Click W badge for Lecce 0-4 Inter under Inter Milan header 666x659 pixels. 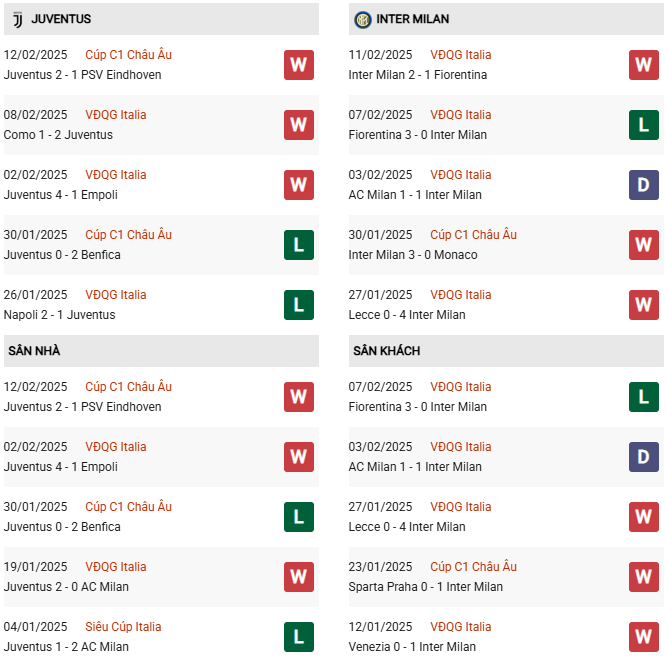[x=643, y=305]
